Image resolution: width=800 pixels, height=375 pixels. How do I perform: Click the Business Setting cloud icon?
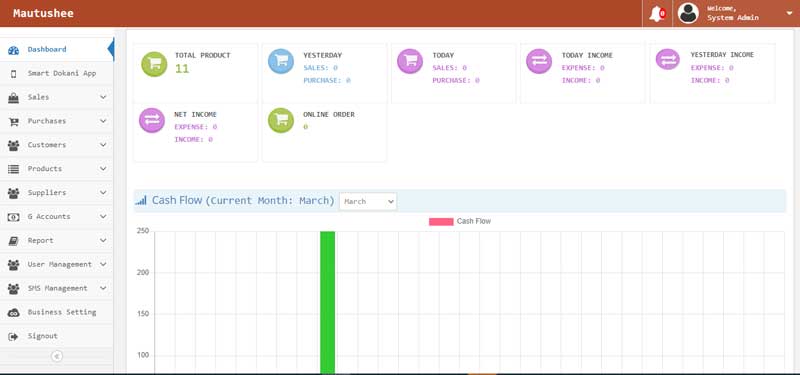point(14,312)
